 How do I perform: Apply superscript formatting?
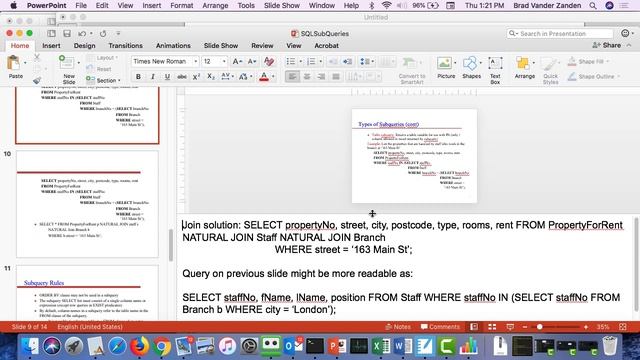coord(196,77)
